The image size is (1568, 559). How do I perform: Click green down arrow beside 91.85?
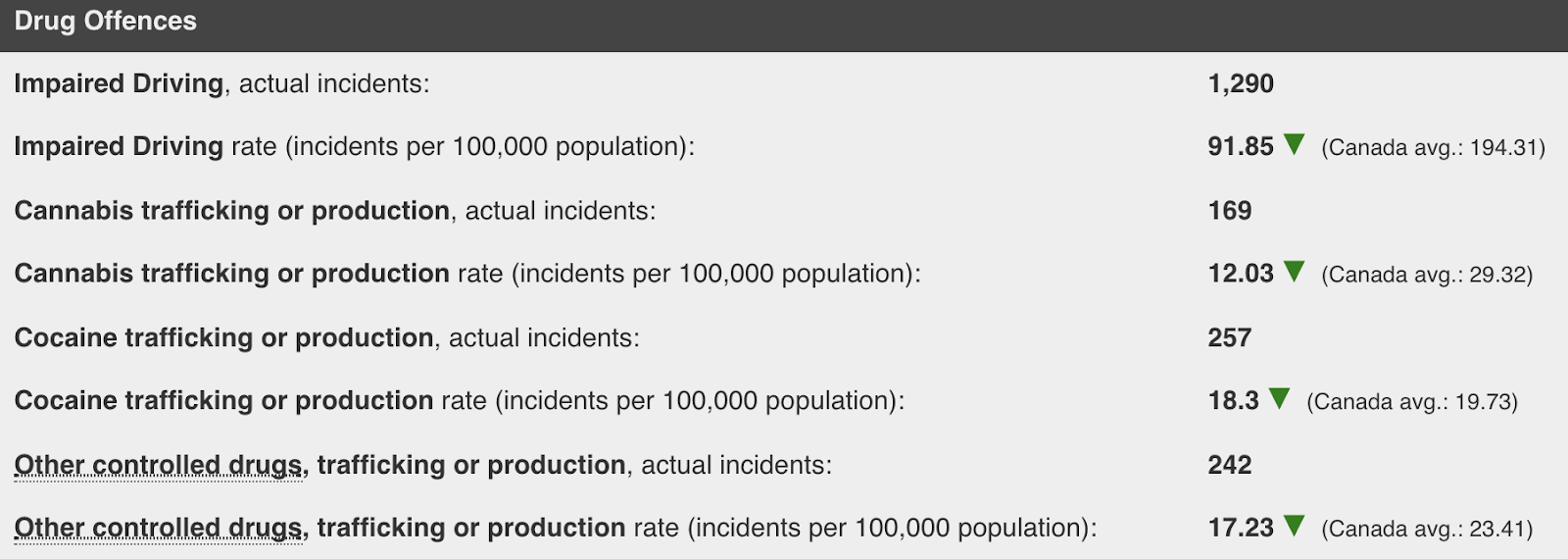click(x=1294, y=144)
